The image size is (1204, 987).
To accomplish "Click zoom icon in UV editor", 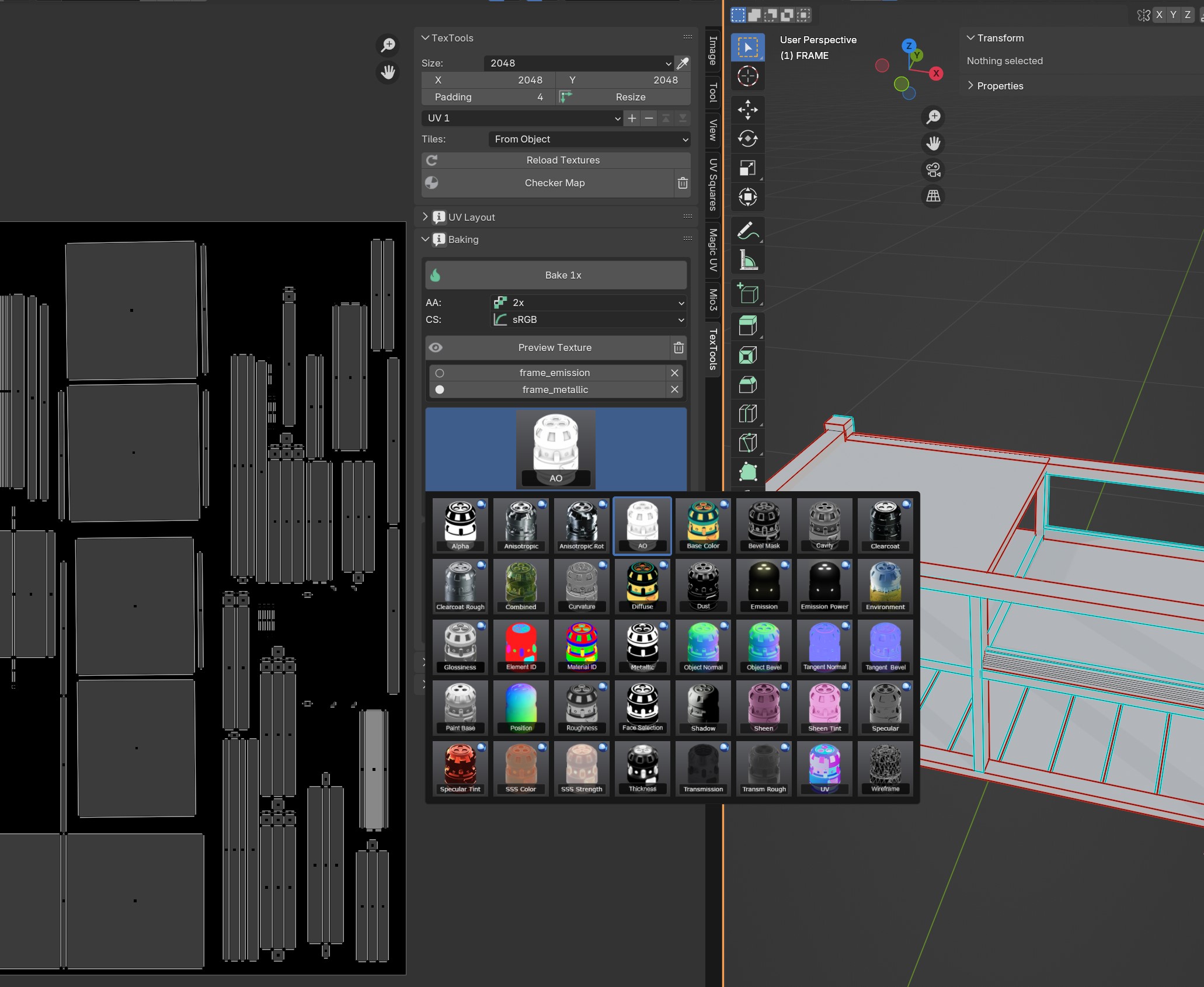I will (x=388, y=46).
